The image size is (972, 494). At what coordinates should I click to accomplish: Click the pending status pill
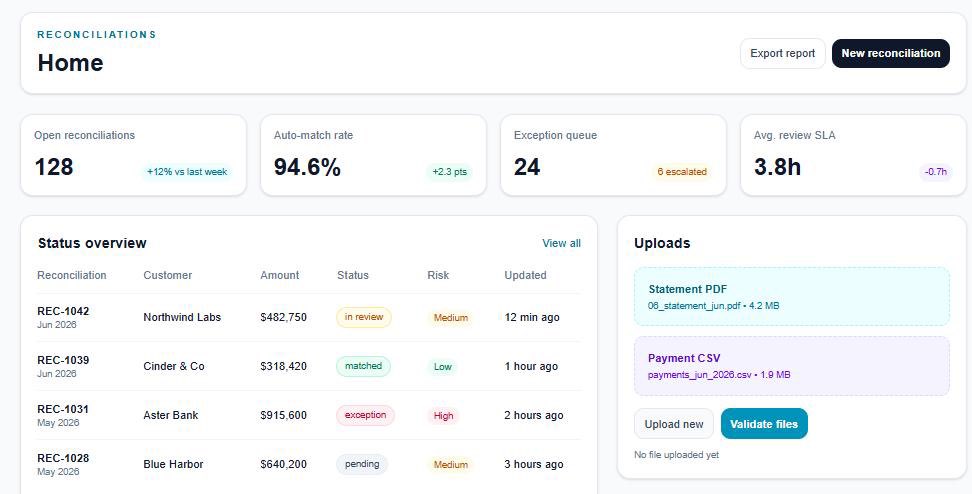click(x=362, y=464)
